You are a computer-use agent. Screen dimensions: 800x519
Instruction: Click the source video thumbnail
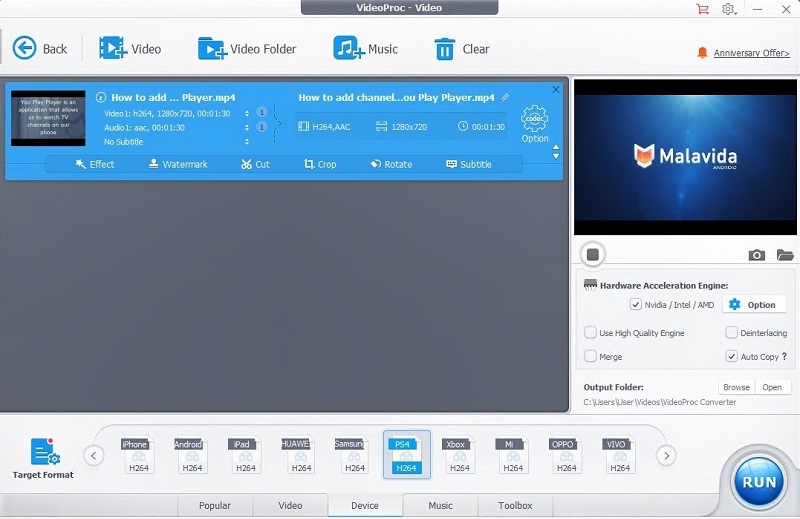coord(48,118)
